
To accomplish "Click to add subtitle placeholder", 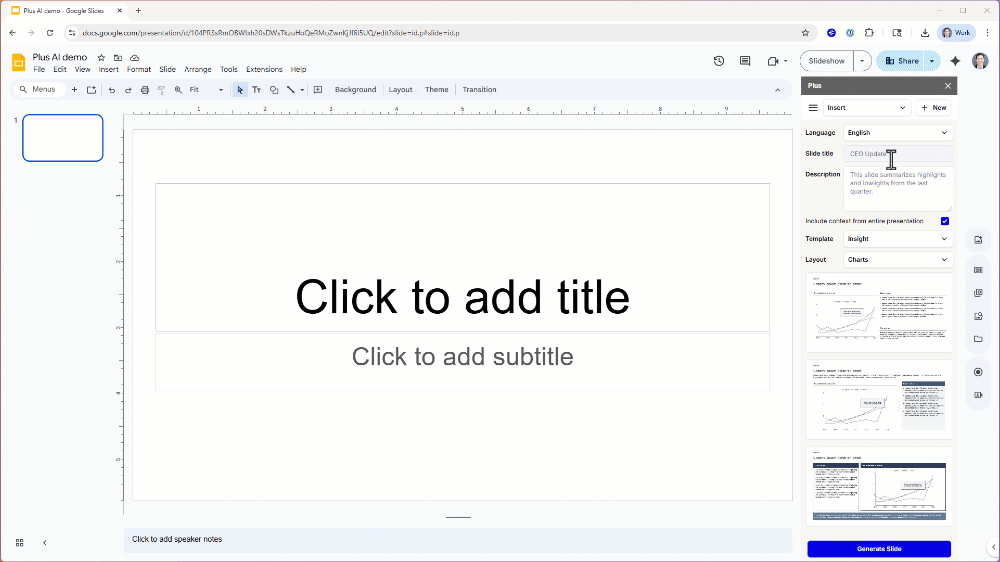I will click(462, 362).
